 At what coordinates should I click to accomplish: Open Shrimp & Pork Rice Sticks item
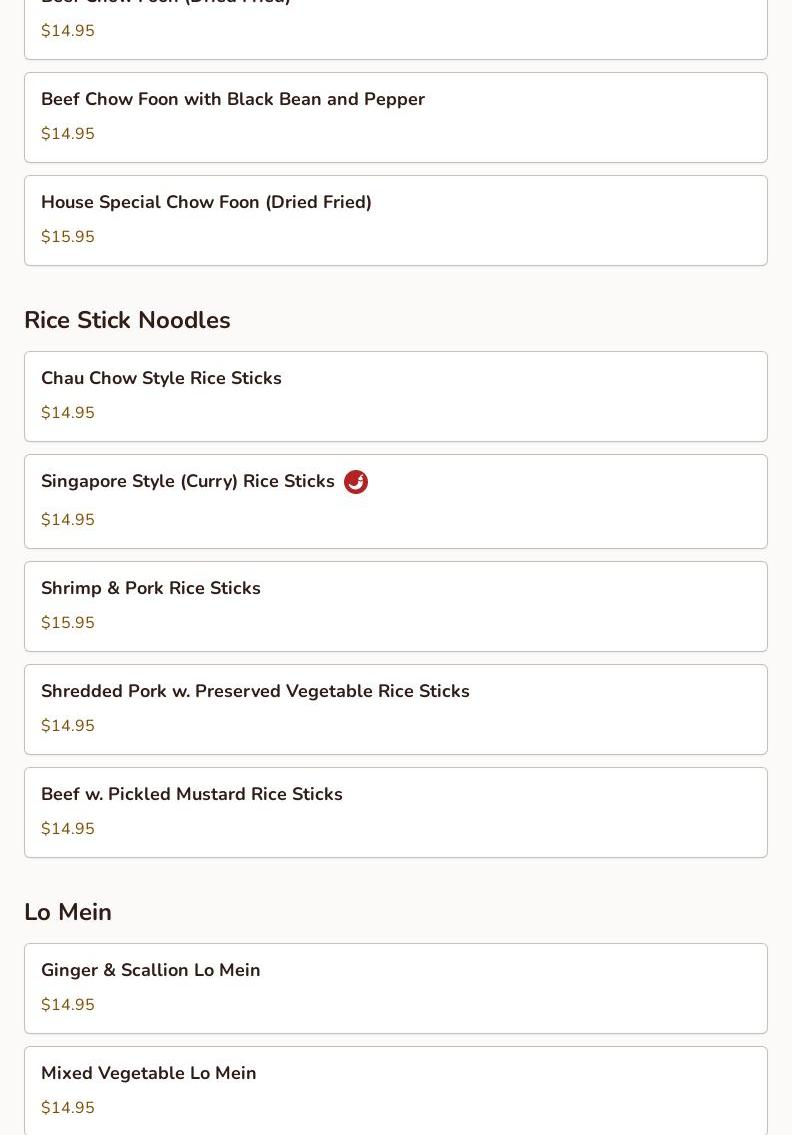[x=151, y=589]
